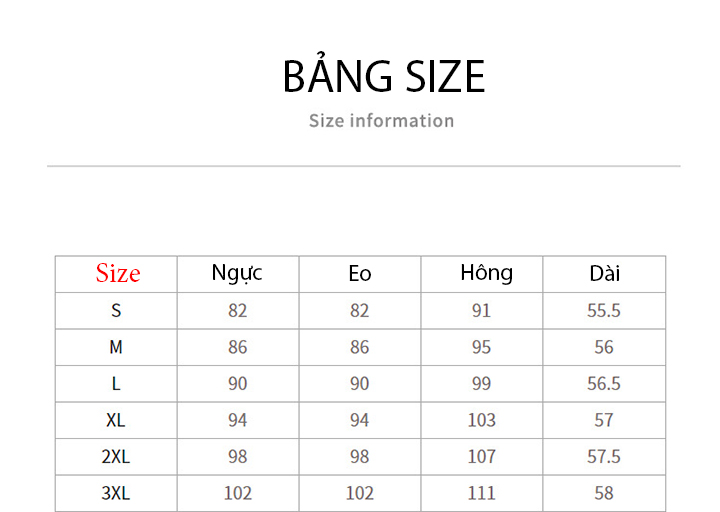Select the 111 hip value for 3XL
The image size is (720, 512).
pos(482,493)
